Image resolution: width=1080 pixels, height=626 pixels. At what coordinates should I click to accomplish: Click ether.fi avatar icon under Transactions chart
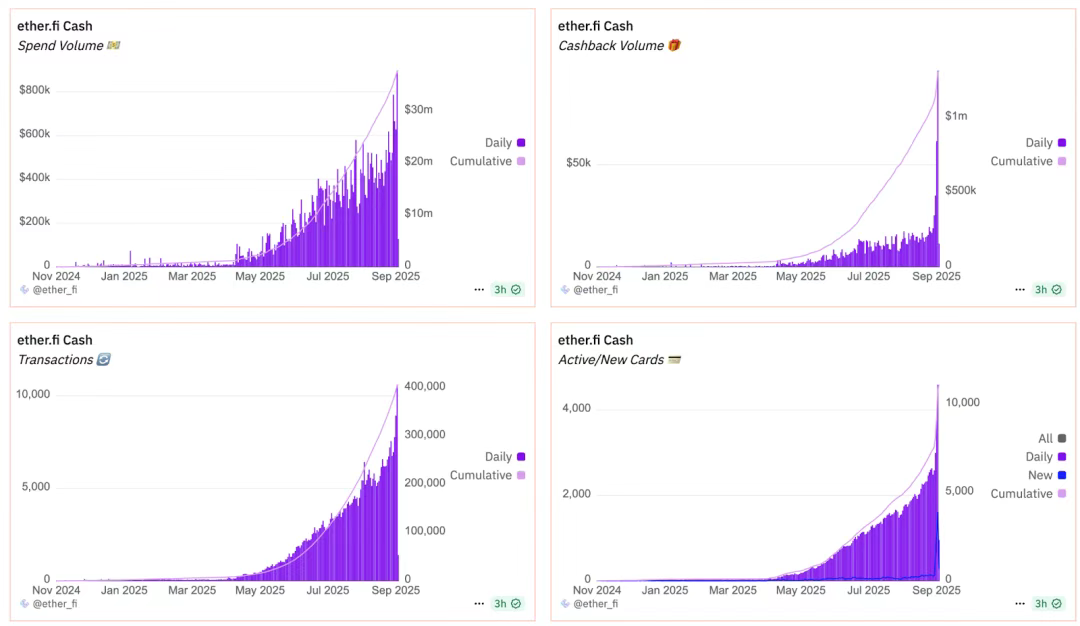click(x=24, y=604)
